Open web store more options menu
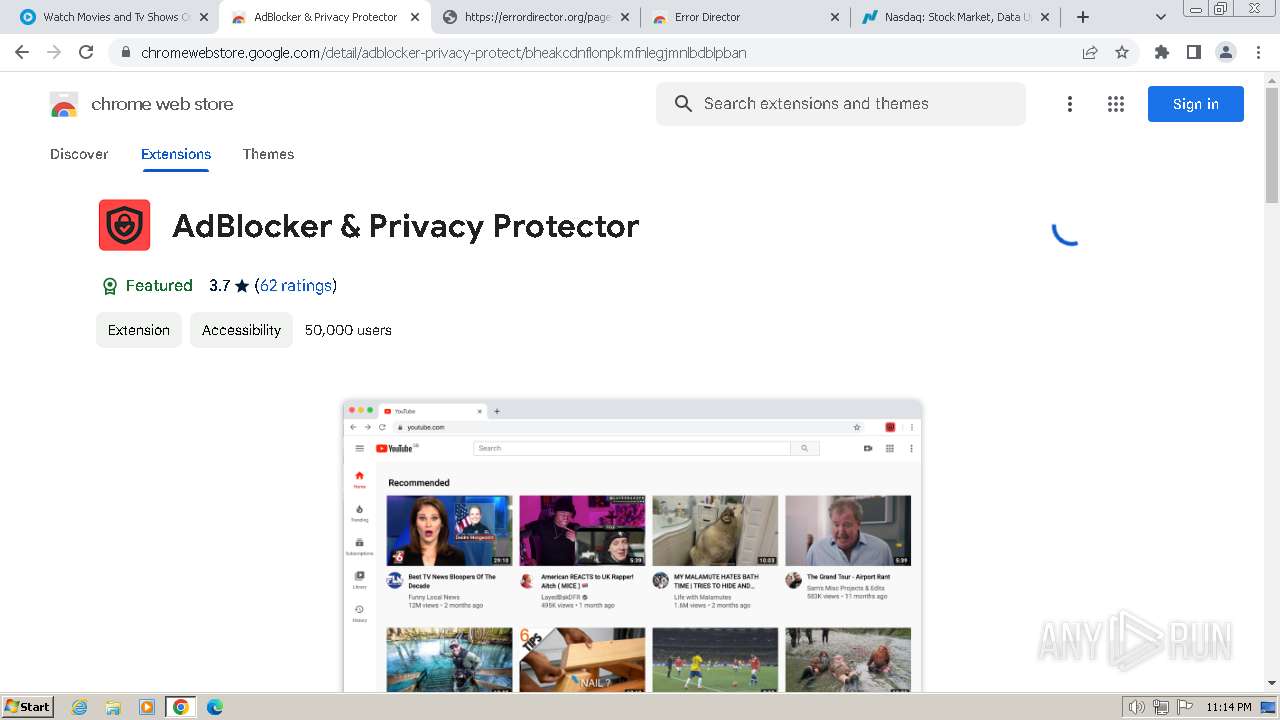1280x720 pixels. (x=1070, y=104)
